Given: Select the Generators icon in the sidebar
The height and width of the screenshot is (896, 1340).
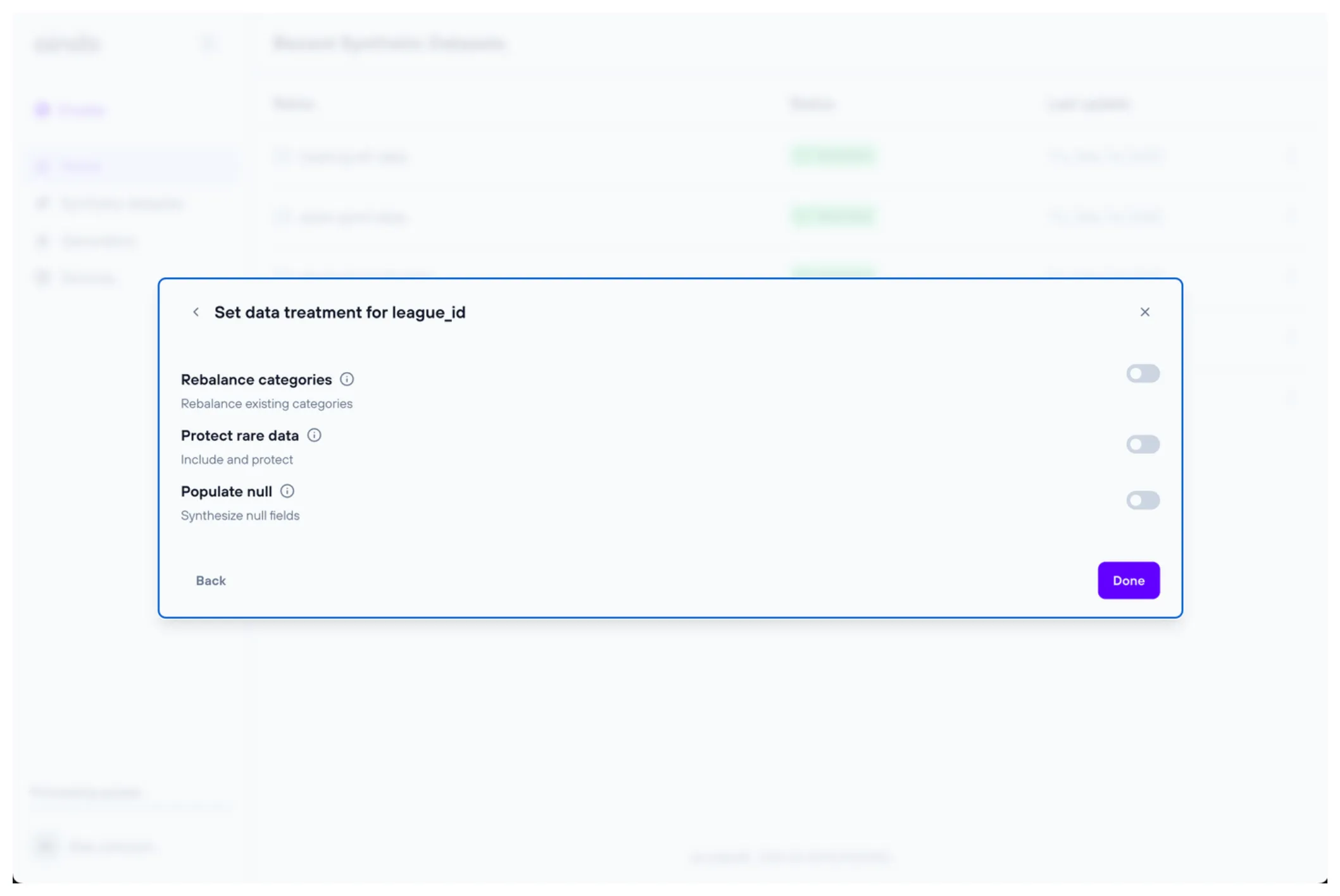Looking at the screenshot, I should point(43,240).
